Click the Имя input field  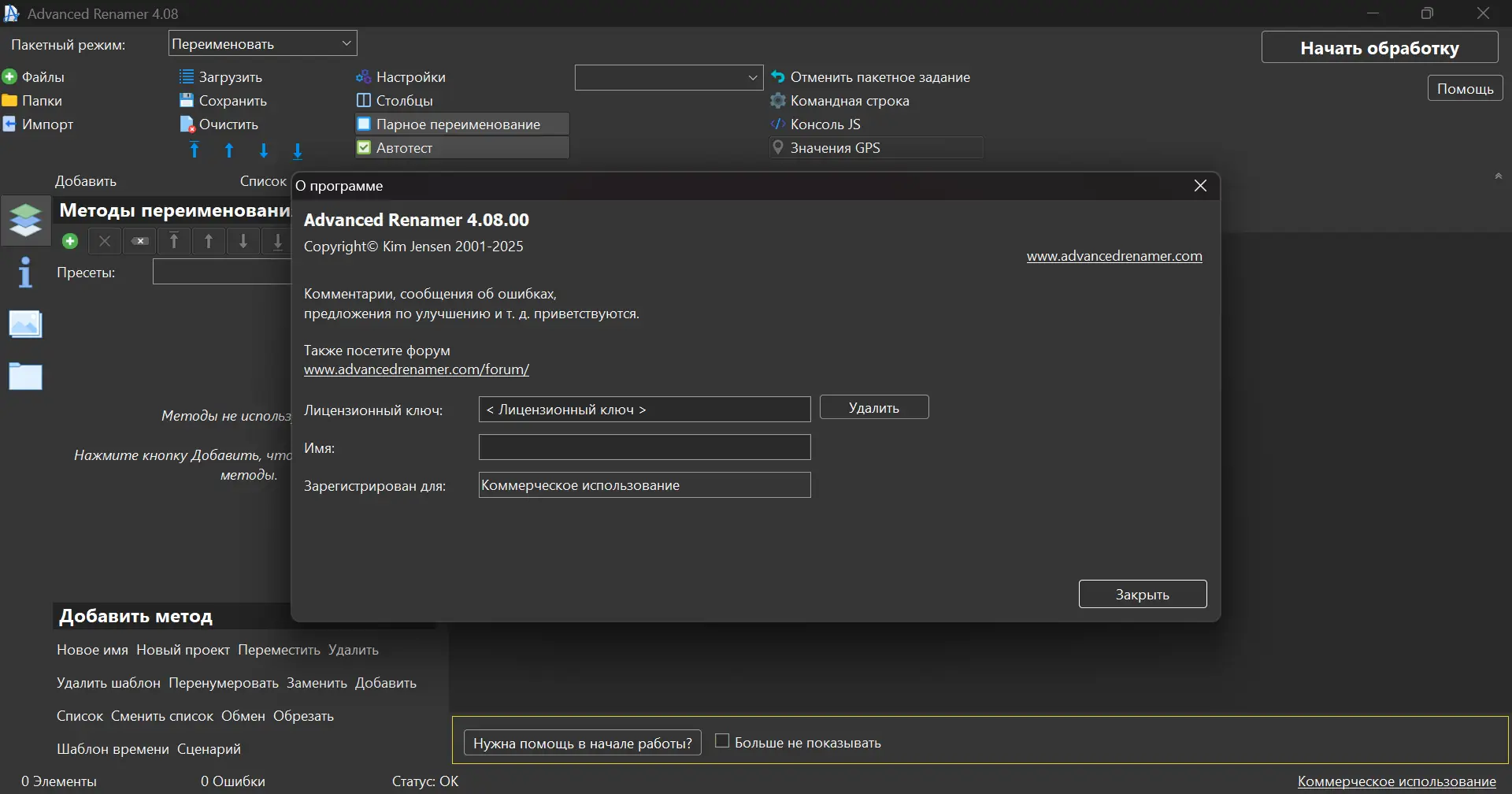click(644, 447)
